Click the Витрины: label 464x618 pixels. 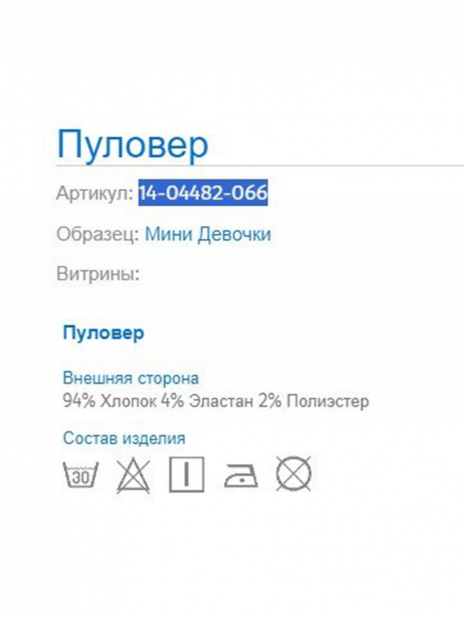[x=98, y=274]
